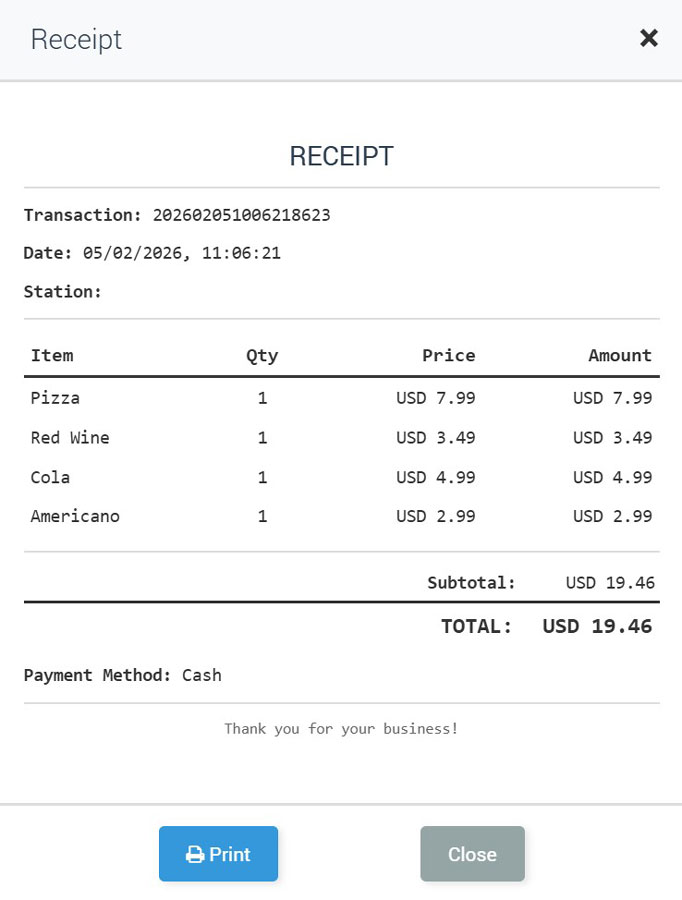Click the Cola item name

(51, 477)
